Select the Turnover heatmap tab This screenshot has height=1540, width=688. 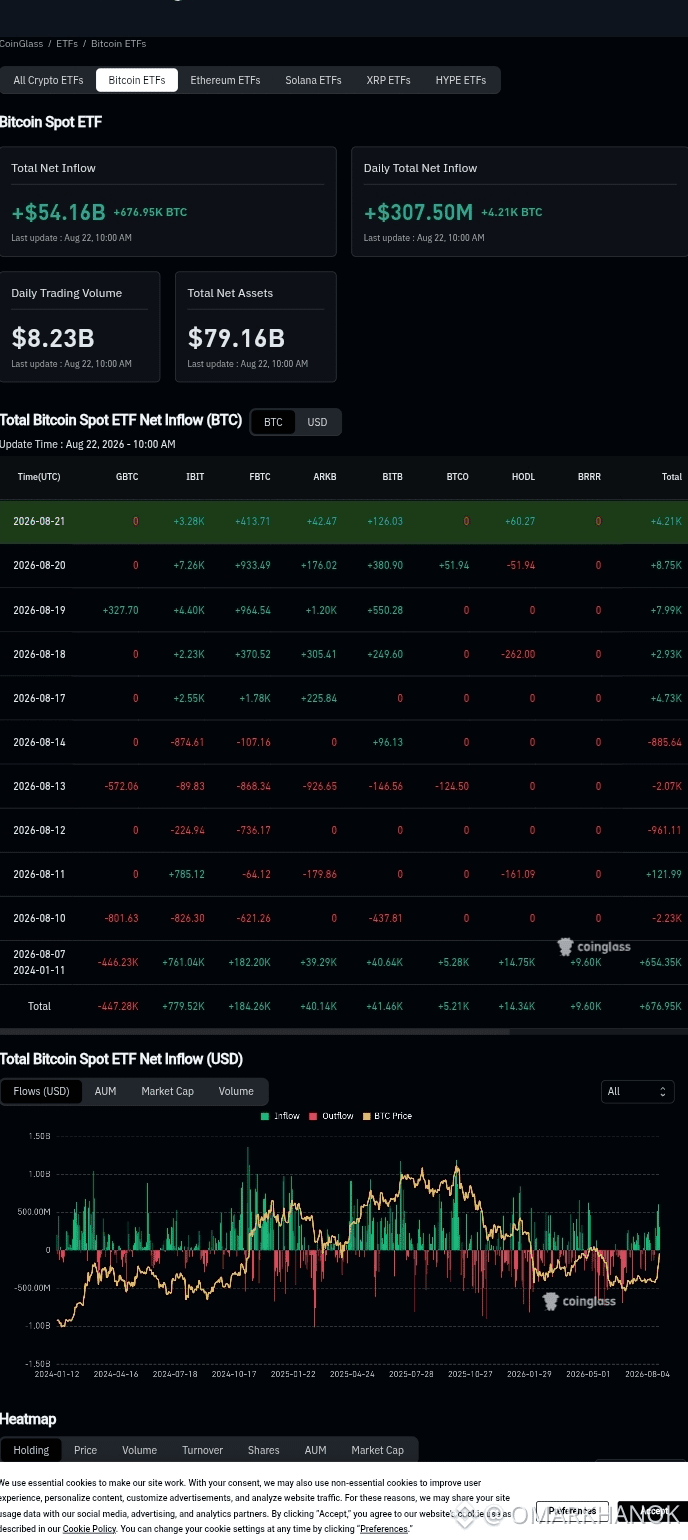point(202,1450)
